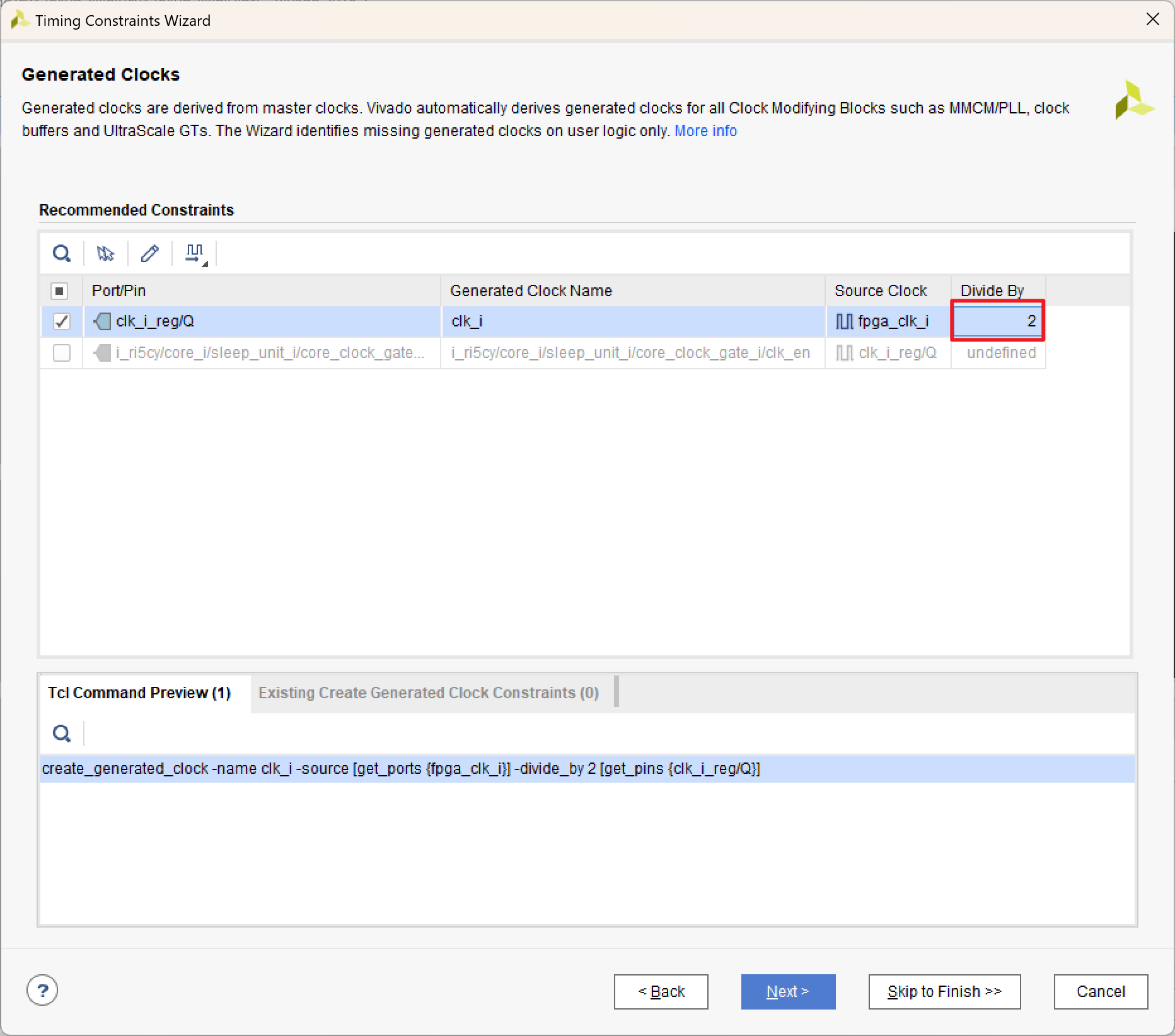Switch to Tcl Command Preview tab
Image resolution: width=1175 pixels, height=1036 pixels.
point(139,693)
